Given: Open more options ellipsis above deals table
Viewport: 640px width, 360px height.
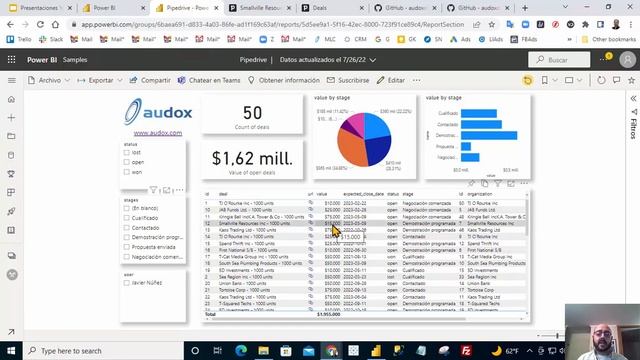Looking at the screenshot, I should tap(524, 184).
